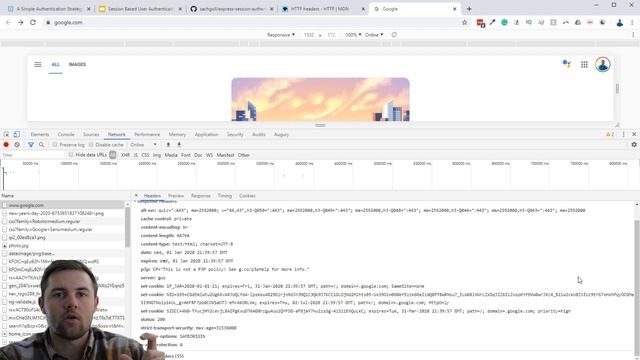Open the Online throttling dropdown in Network panel

click(143, 144)
